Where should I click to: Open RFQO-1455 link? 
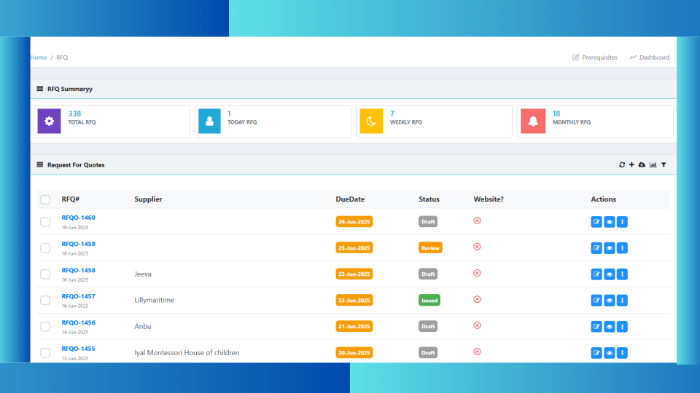coord(79,348)
